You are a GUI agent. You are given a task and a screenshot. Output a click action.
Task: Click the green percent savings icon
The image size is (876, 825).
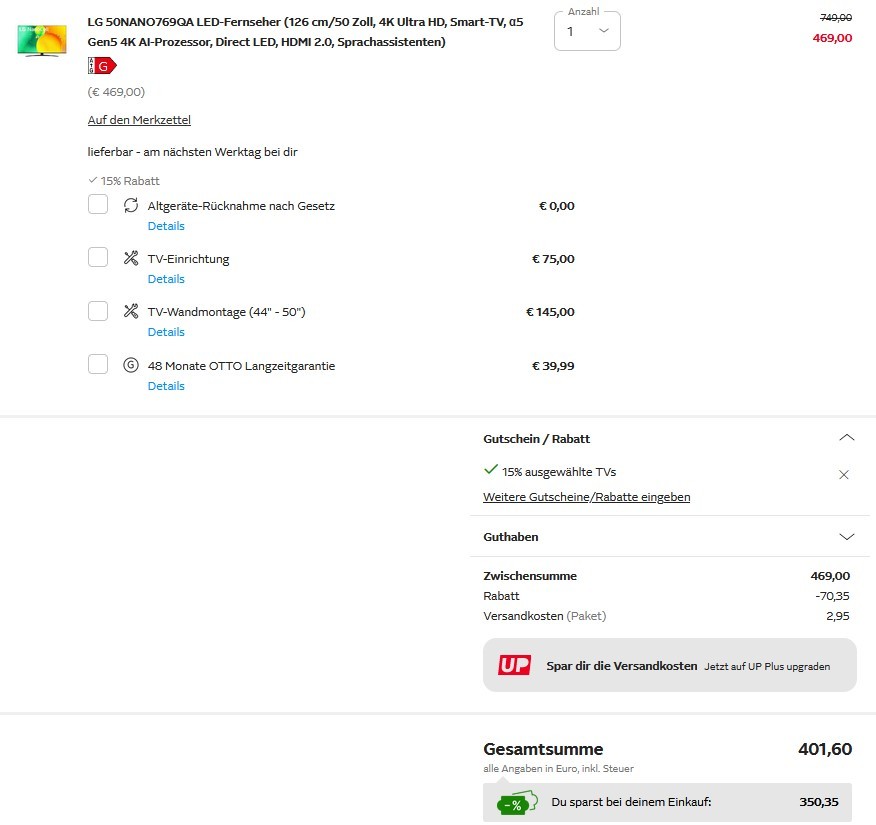click(516, 803)
